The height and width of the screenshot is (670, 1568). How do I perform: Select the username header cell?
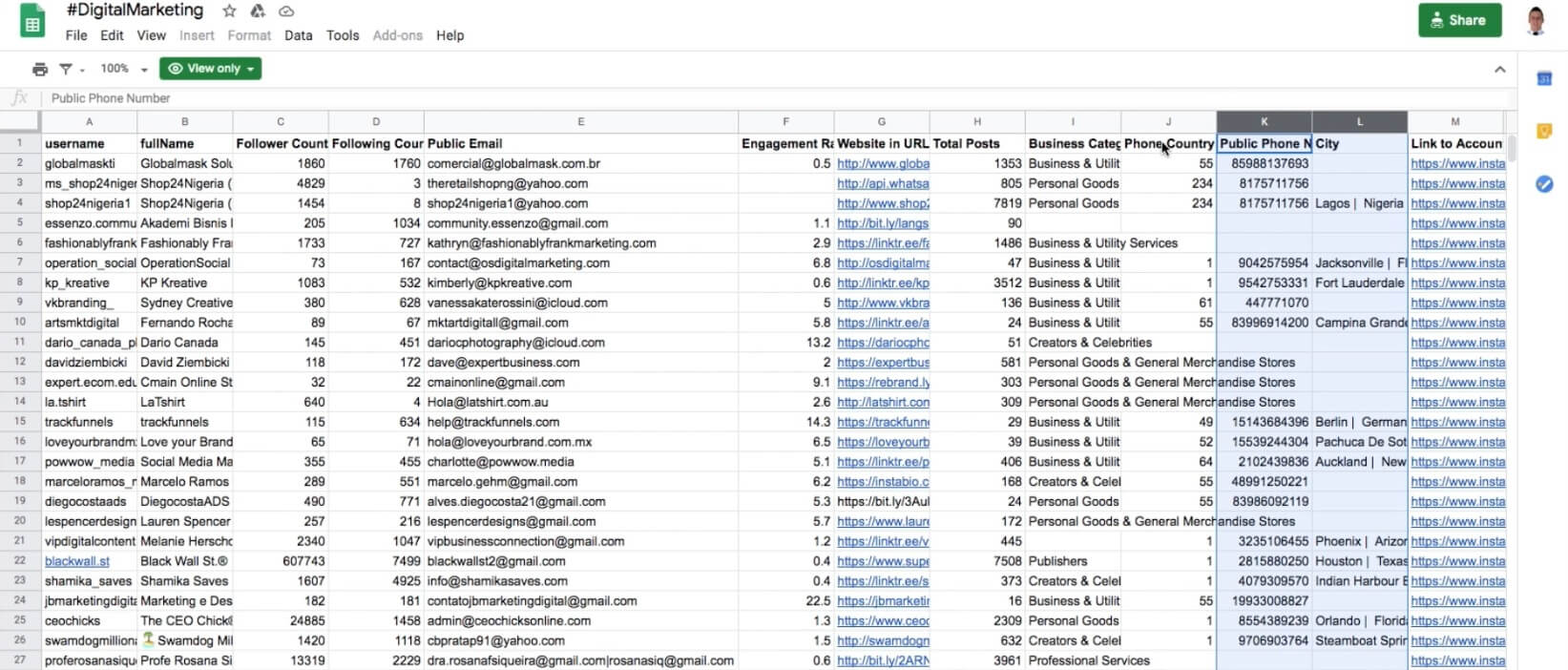89,143
